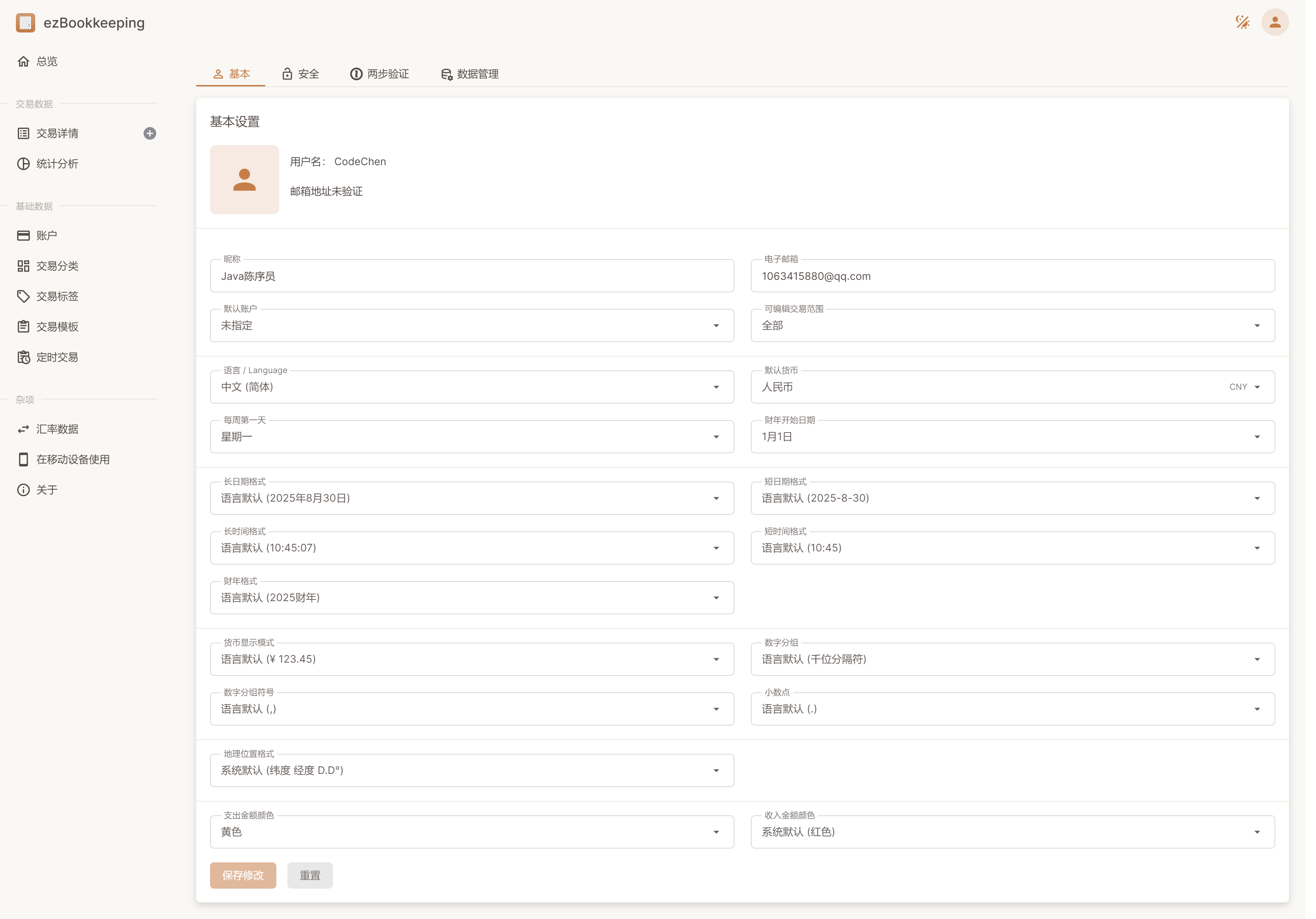The height and width of the screenshot is (919, 1316).
Task: Switch to the 安全 tab
Action: point(301,74)
